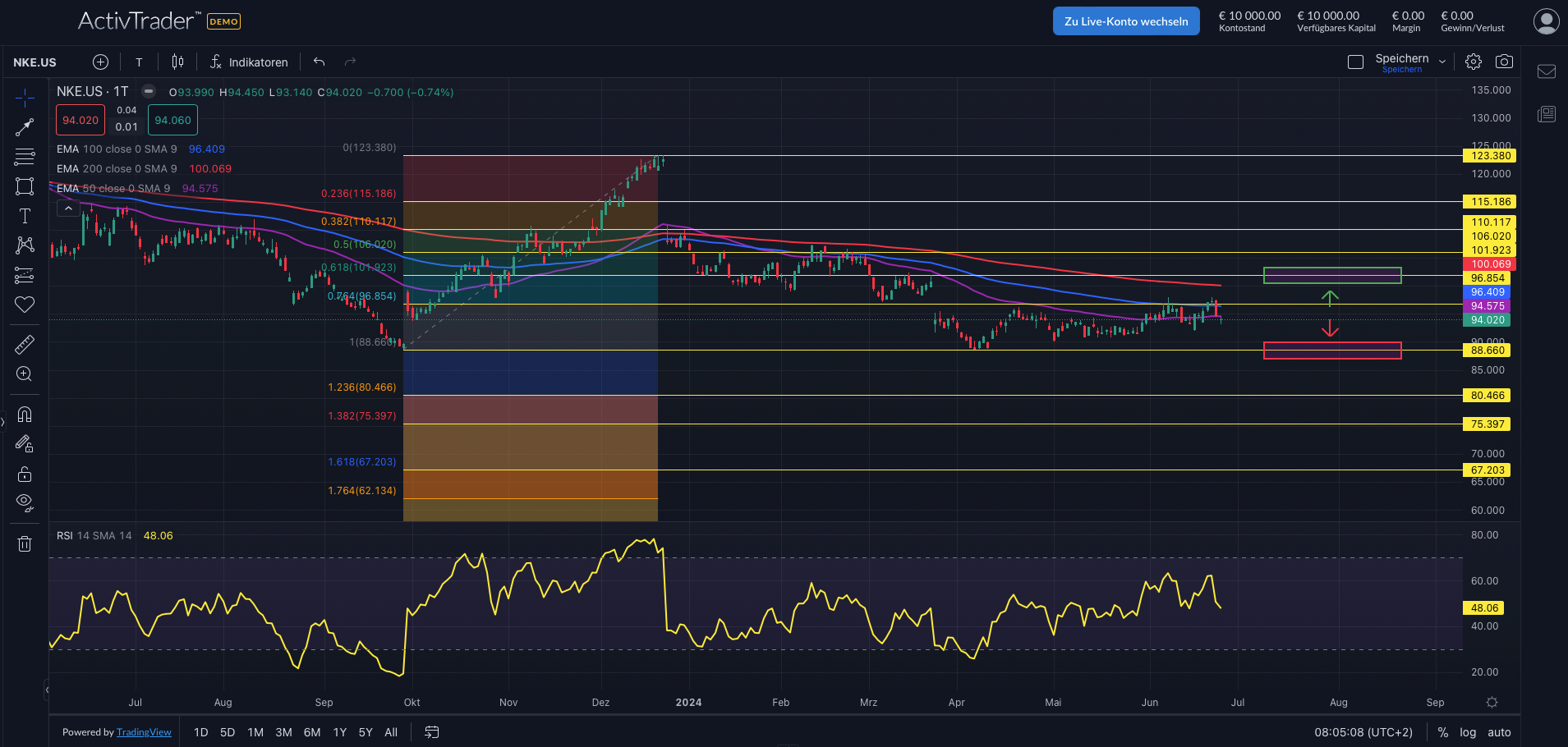Select the trend line drawing tool
This screenshot has width=1568, height=747.
point(25,127)
